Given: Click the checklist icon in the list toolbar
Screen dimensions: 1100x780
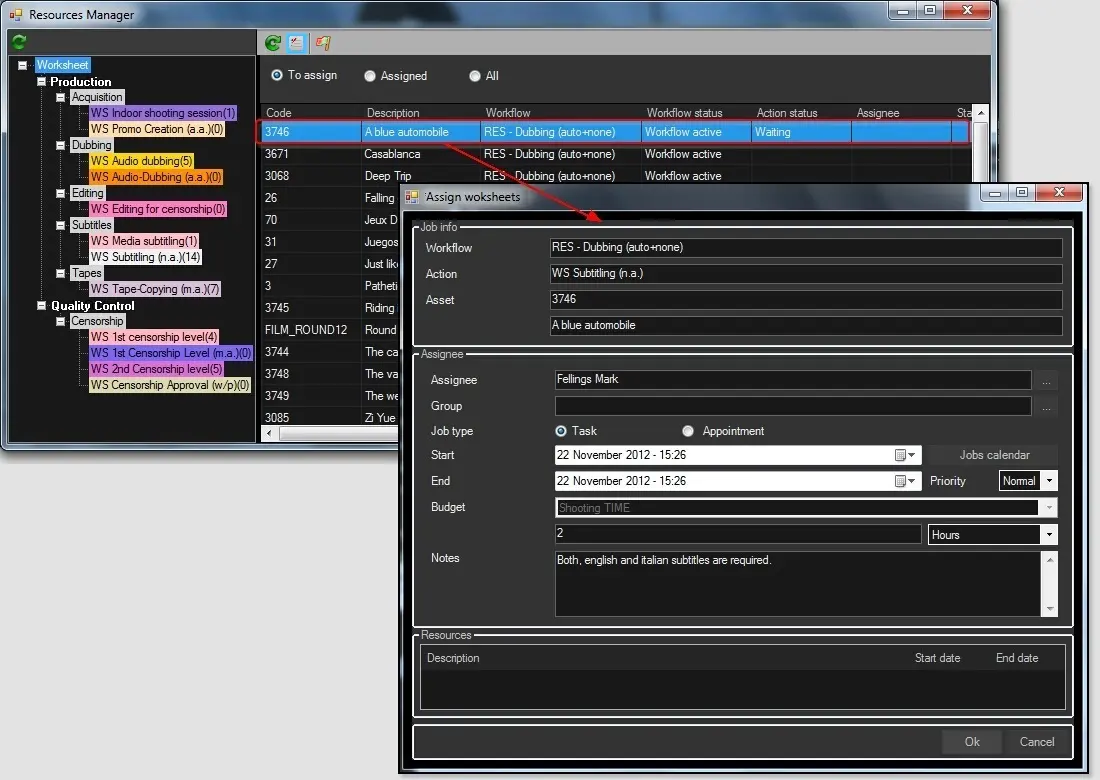Looking at the screenshot, I should (x=297, y=43).
